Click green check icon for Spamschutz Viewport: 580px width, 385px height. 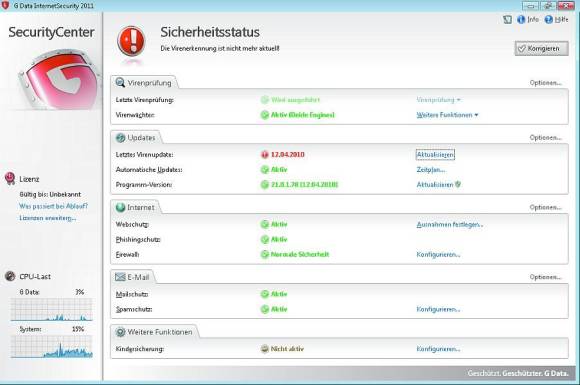point(264,309)
